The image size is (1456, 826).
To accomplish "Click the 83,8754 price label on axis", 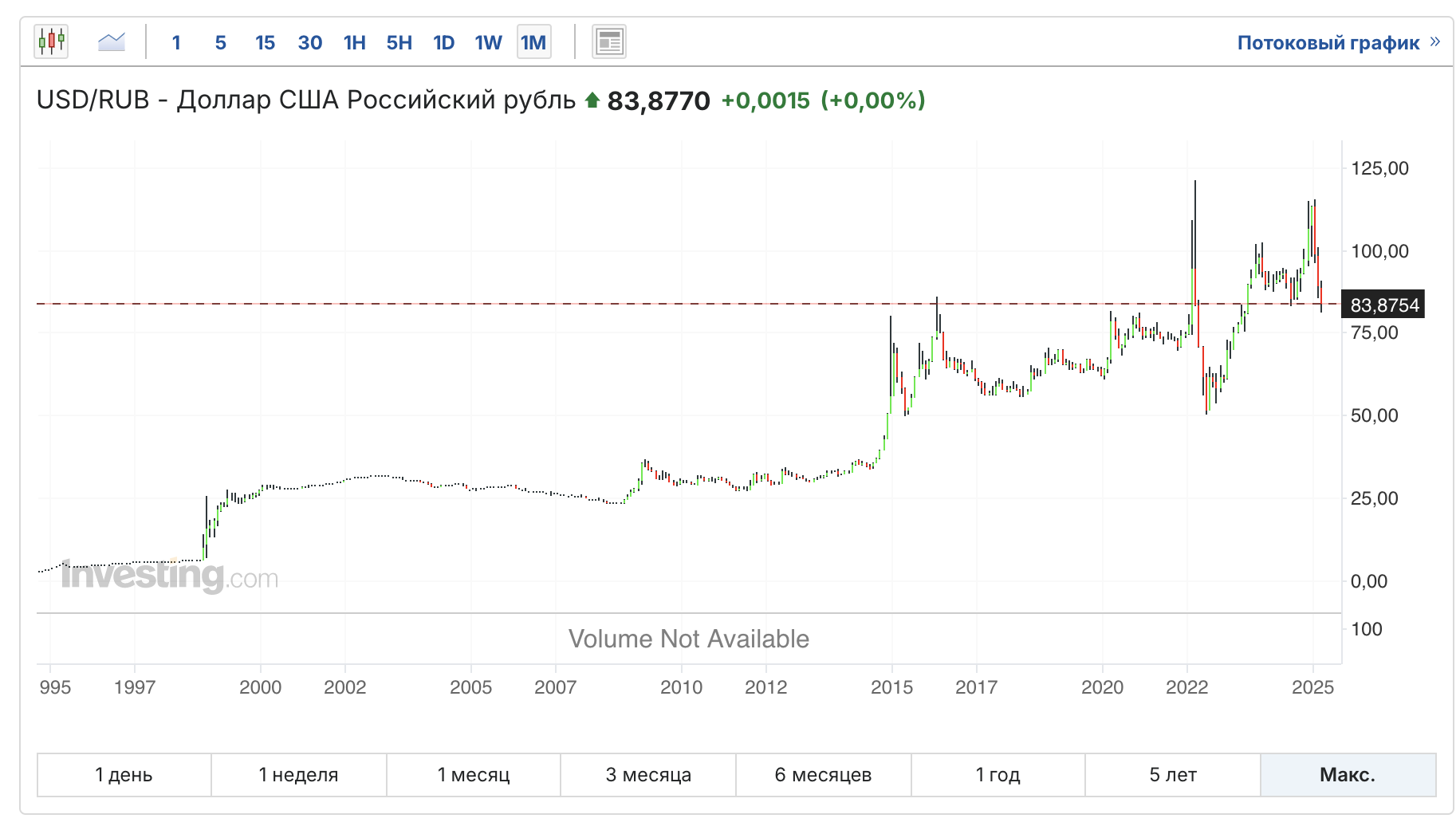I will click(1384, 305).
